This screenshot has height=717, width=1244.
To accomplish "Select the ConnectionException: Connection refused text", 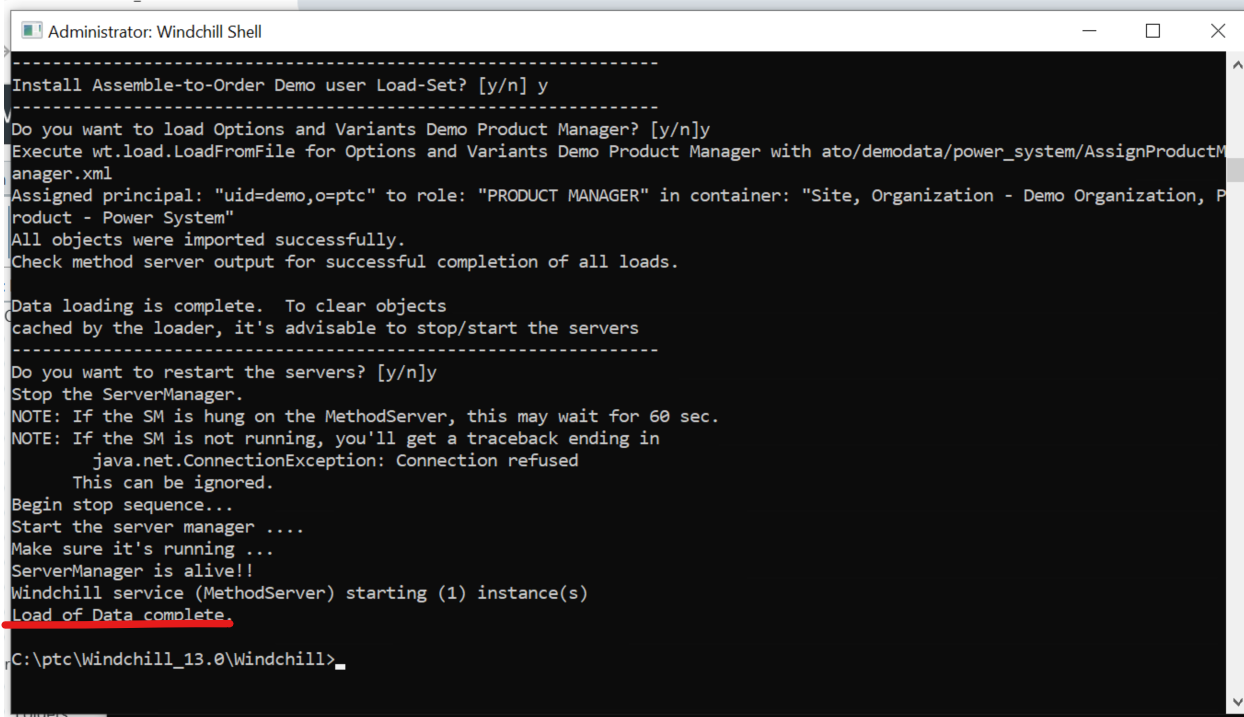I will pyautogui.click(x=336, y=460).
